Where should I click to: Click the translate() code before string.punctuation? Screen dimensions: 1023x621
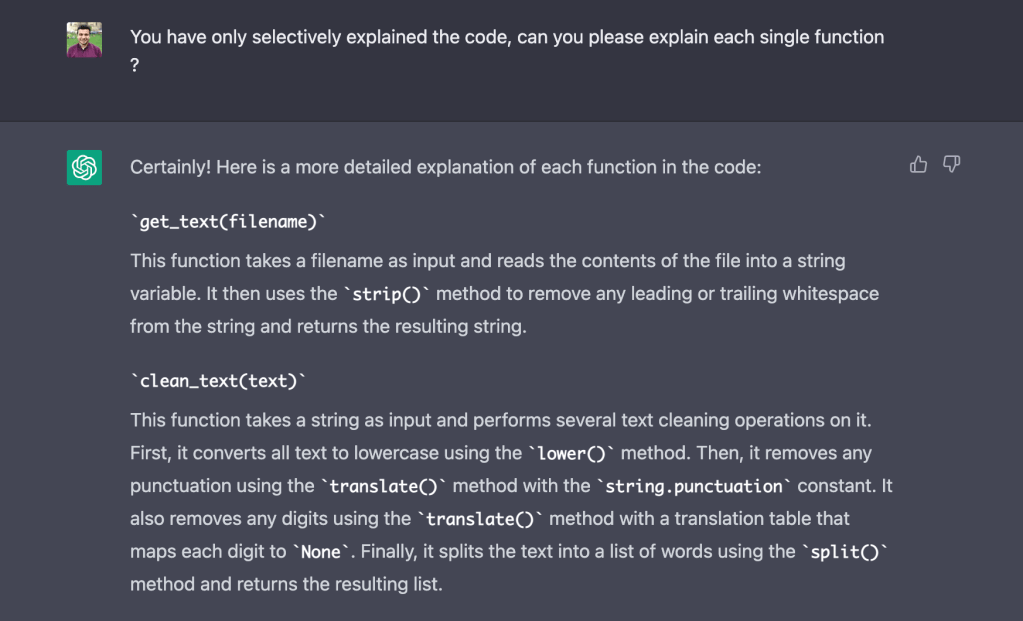click(x=386, y=487)
